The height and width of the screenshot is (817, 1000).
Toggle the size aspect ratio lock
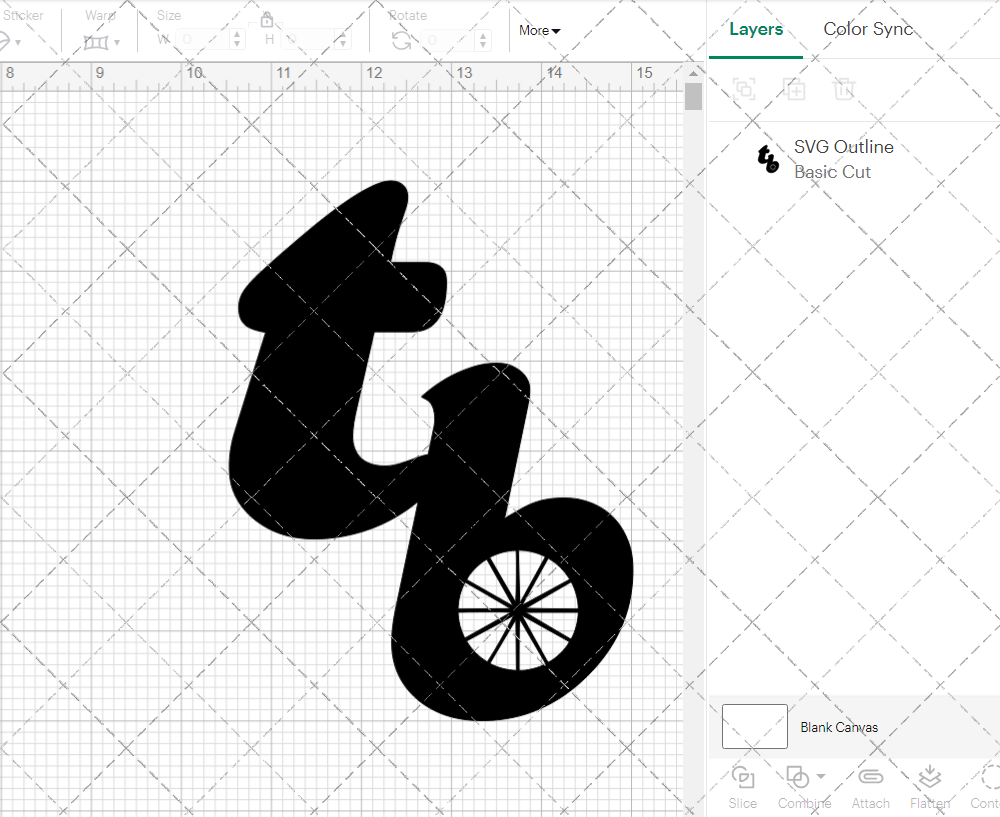click(x=267, y=20)
